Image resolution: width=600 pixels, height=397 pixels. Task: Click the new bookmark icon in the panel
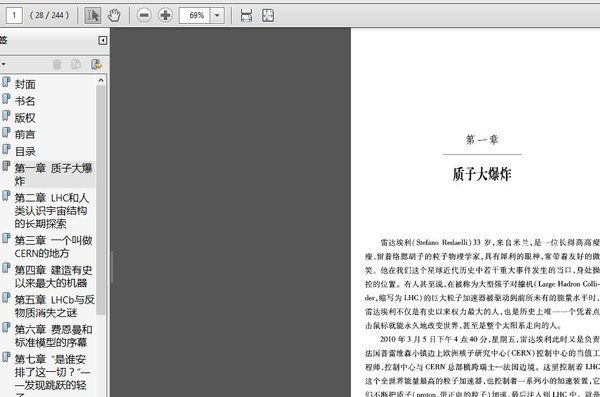pos(96,64)
